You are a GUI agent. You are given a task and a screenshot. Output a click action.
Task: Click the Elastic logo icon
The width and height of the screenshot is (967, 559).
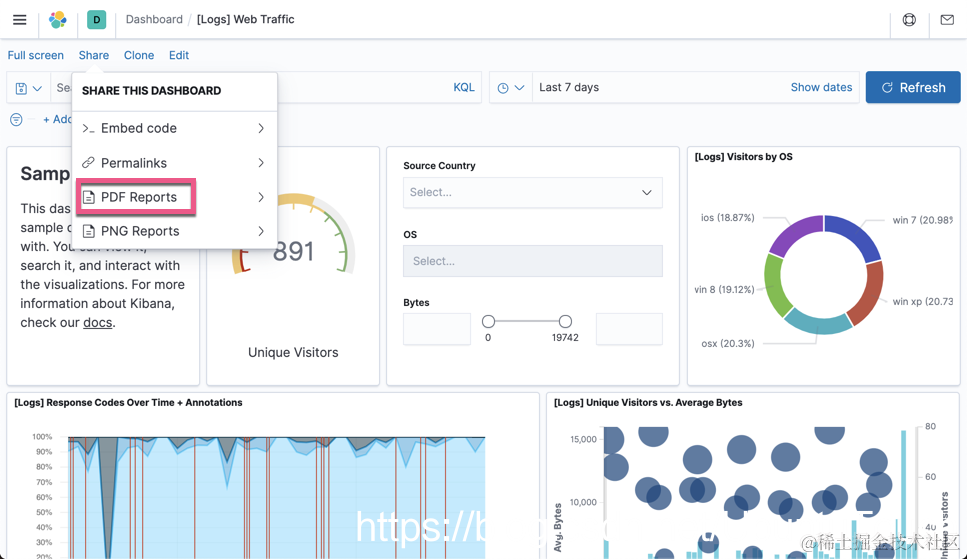click(58, 20)
